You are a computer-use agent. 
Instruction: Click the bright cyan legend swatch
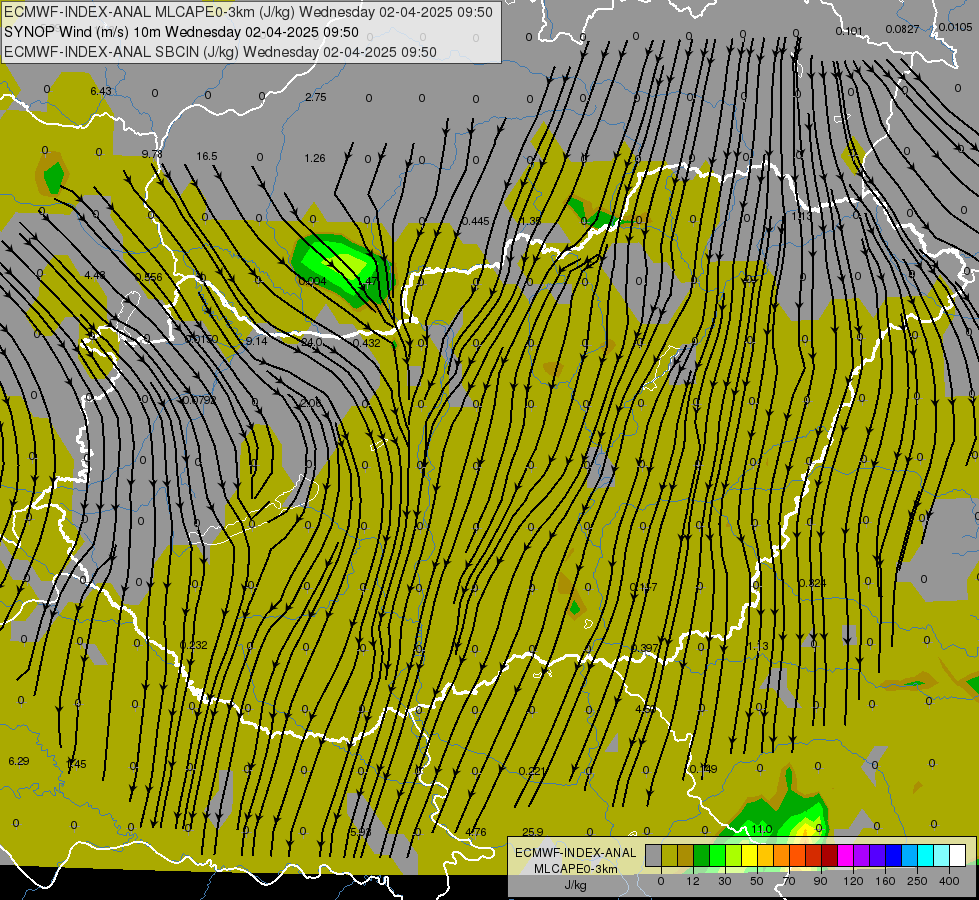point(925,856)
